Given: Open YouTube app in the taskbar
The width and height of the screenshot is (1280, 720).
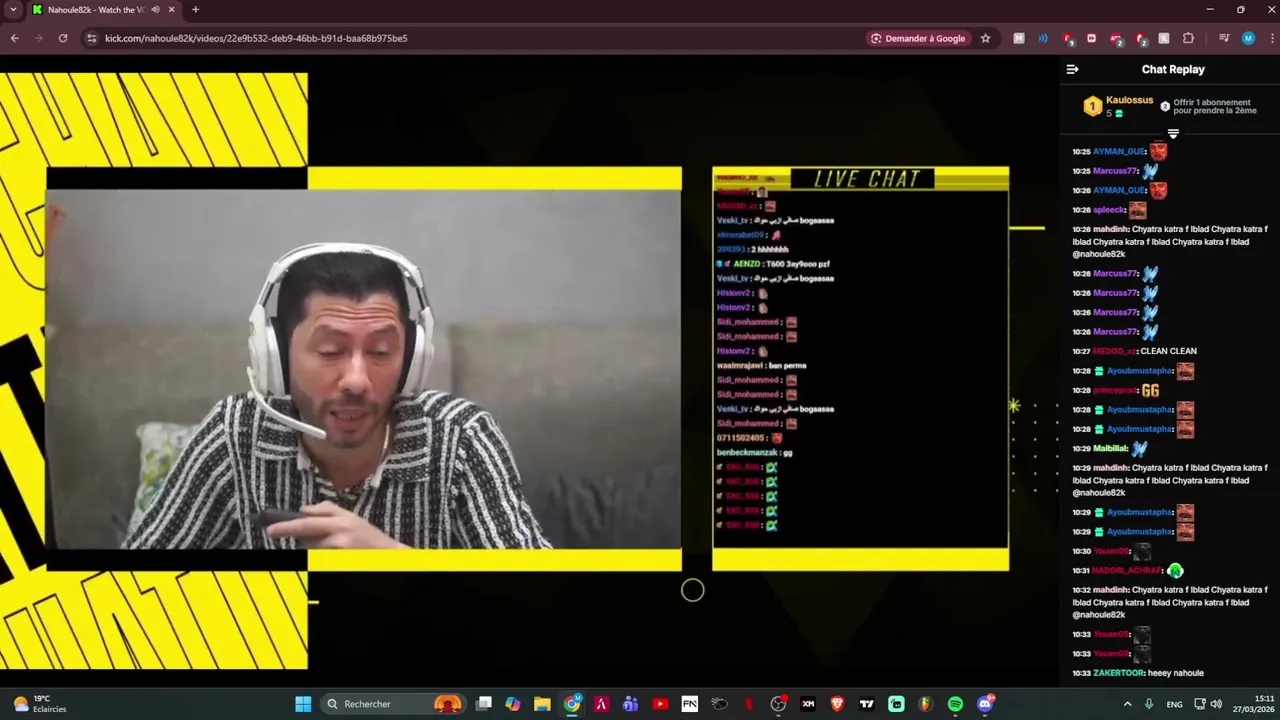Looking at the screenshot, I should click(660, 704).
